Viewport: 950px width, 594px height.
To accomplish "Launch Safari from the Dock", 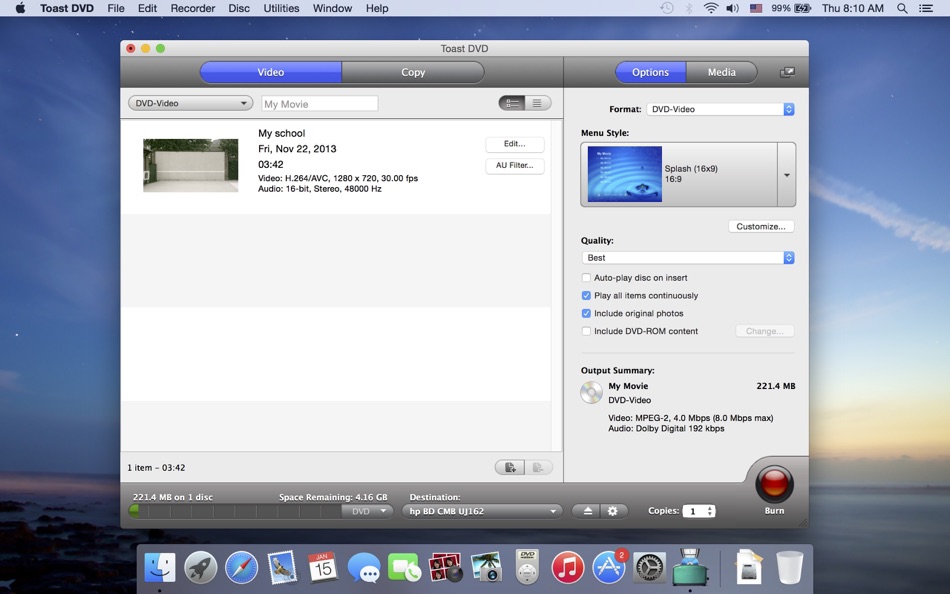I will click(241, 567).
